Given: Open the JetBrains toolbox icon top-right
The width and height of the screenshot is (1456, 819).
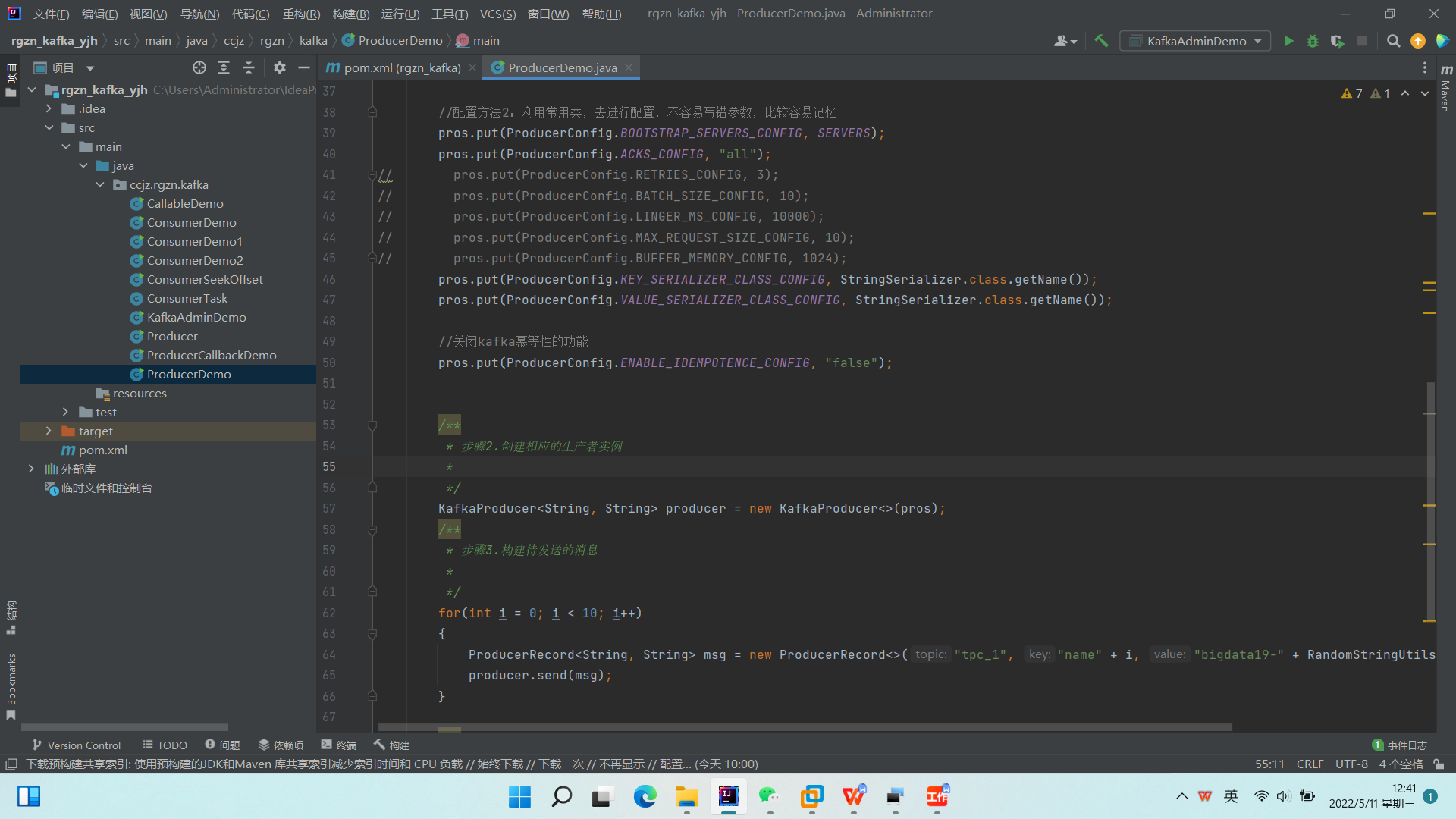Looking at the screenshot, I should coord(1442,41).
